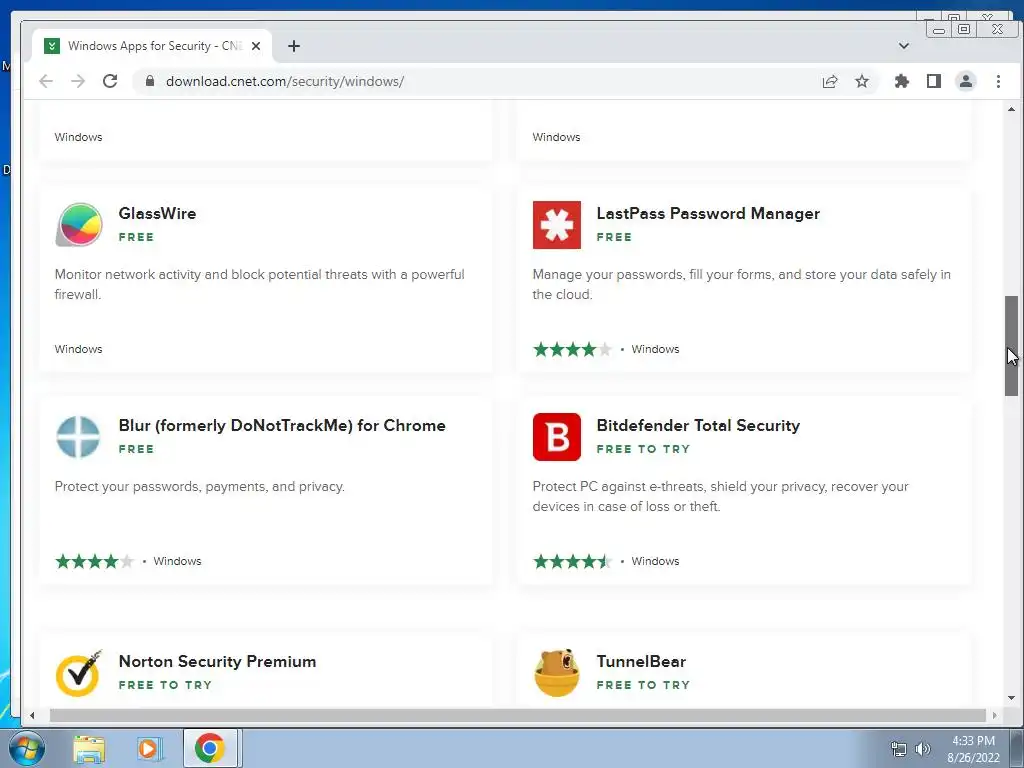Select the Blur for Chrome icon
This screenshot has height=768, width=1024.
coord(78,437)
